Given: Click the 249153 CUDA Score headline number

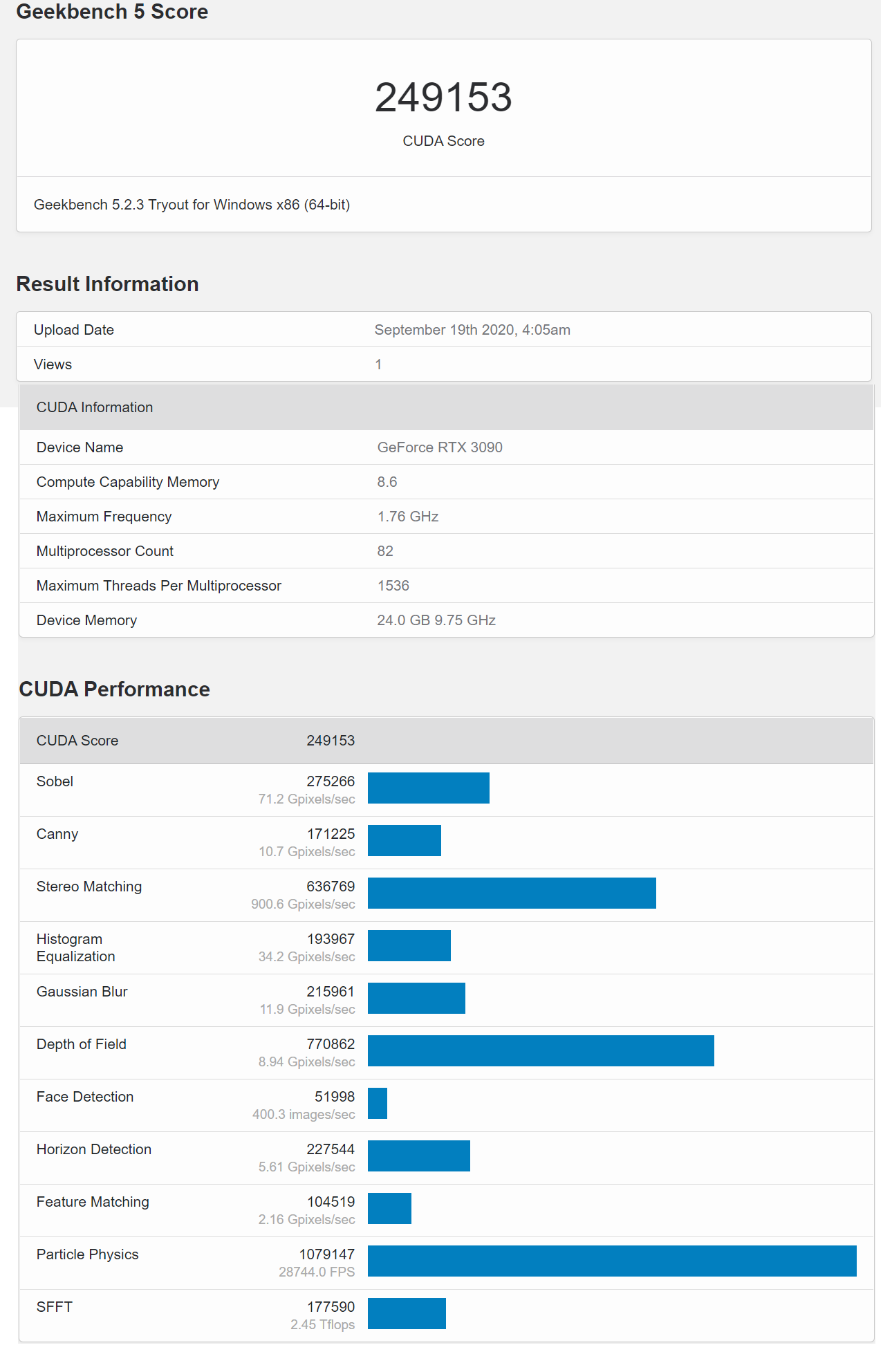Looking at the screenshot, I should tap(443, 97).
